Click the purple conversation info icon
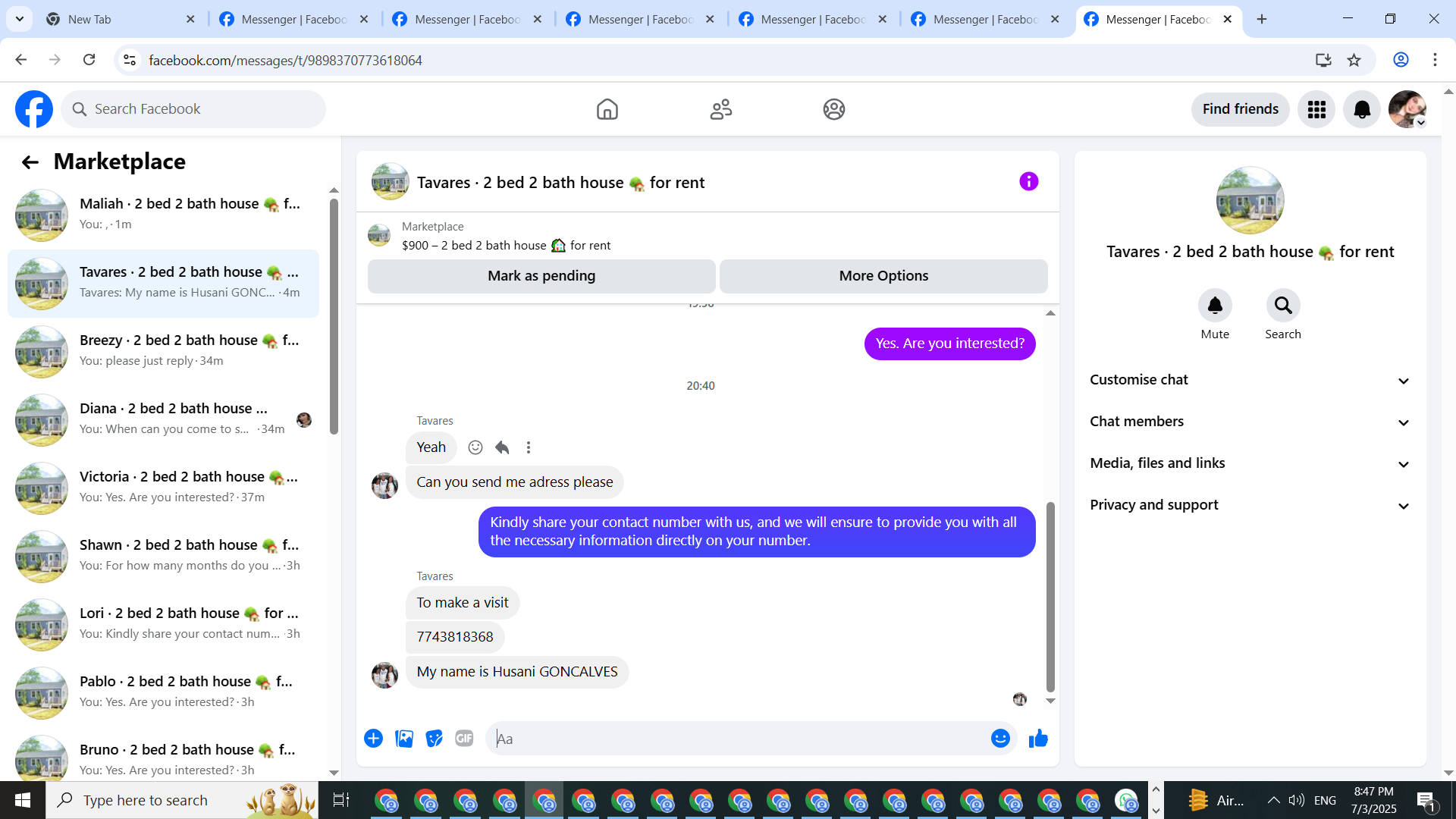1456x819 pixels. pos(1028,182)
